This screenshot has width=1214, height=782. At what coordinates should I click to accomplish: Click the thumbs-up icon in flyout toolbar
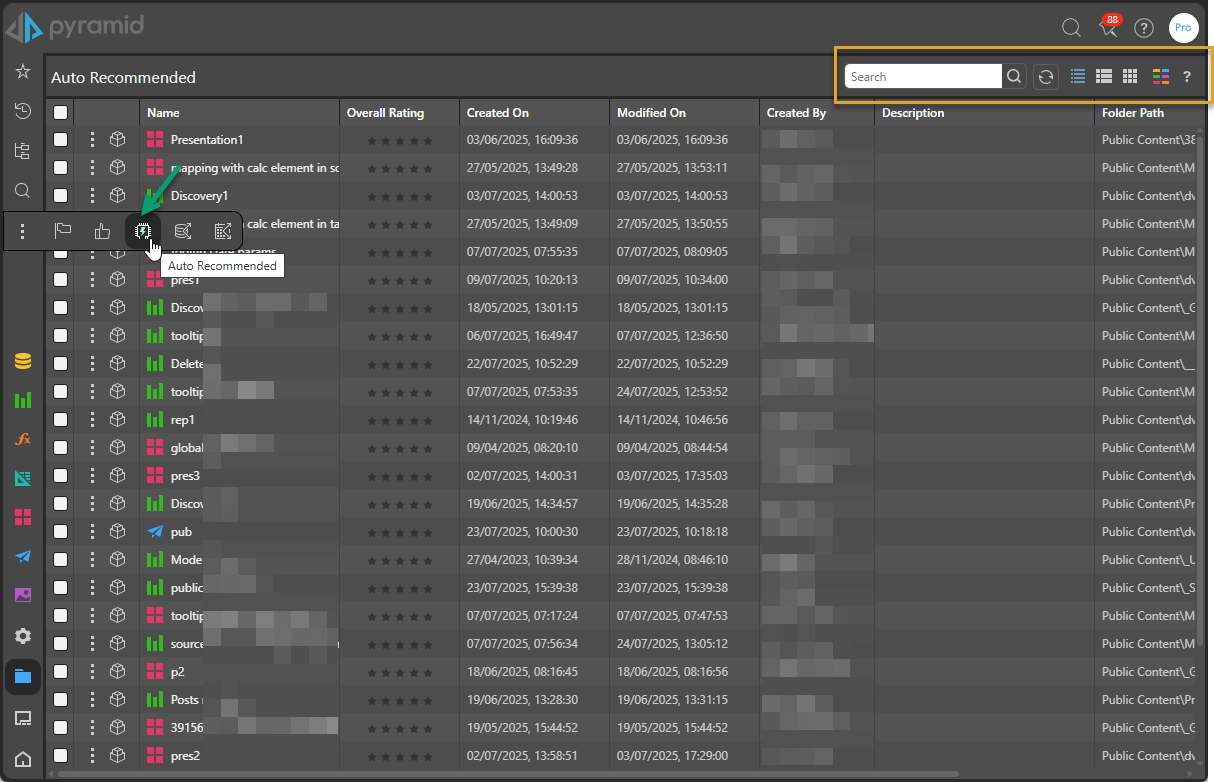(102, 231)
